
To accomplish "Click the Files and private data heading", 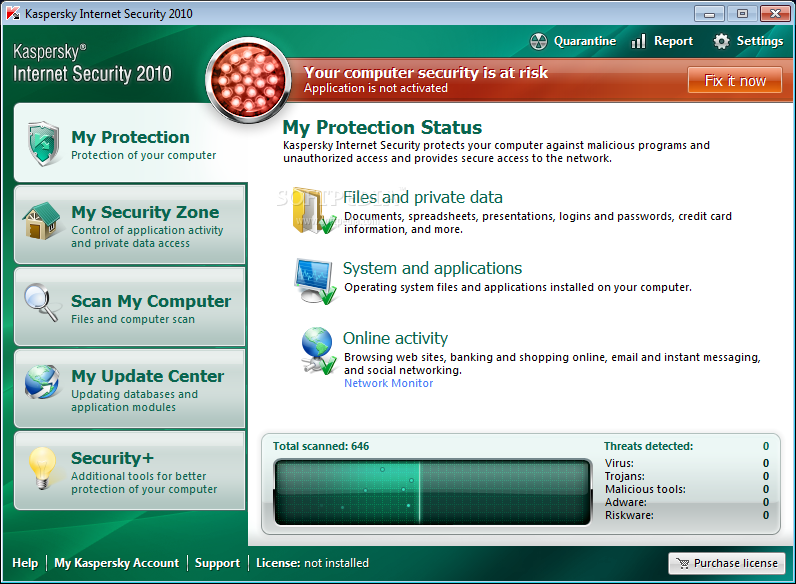I will point(422,197).
